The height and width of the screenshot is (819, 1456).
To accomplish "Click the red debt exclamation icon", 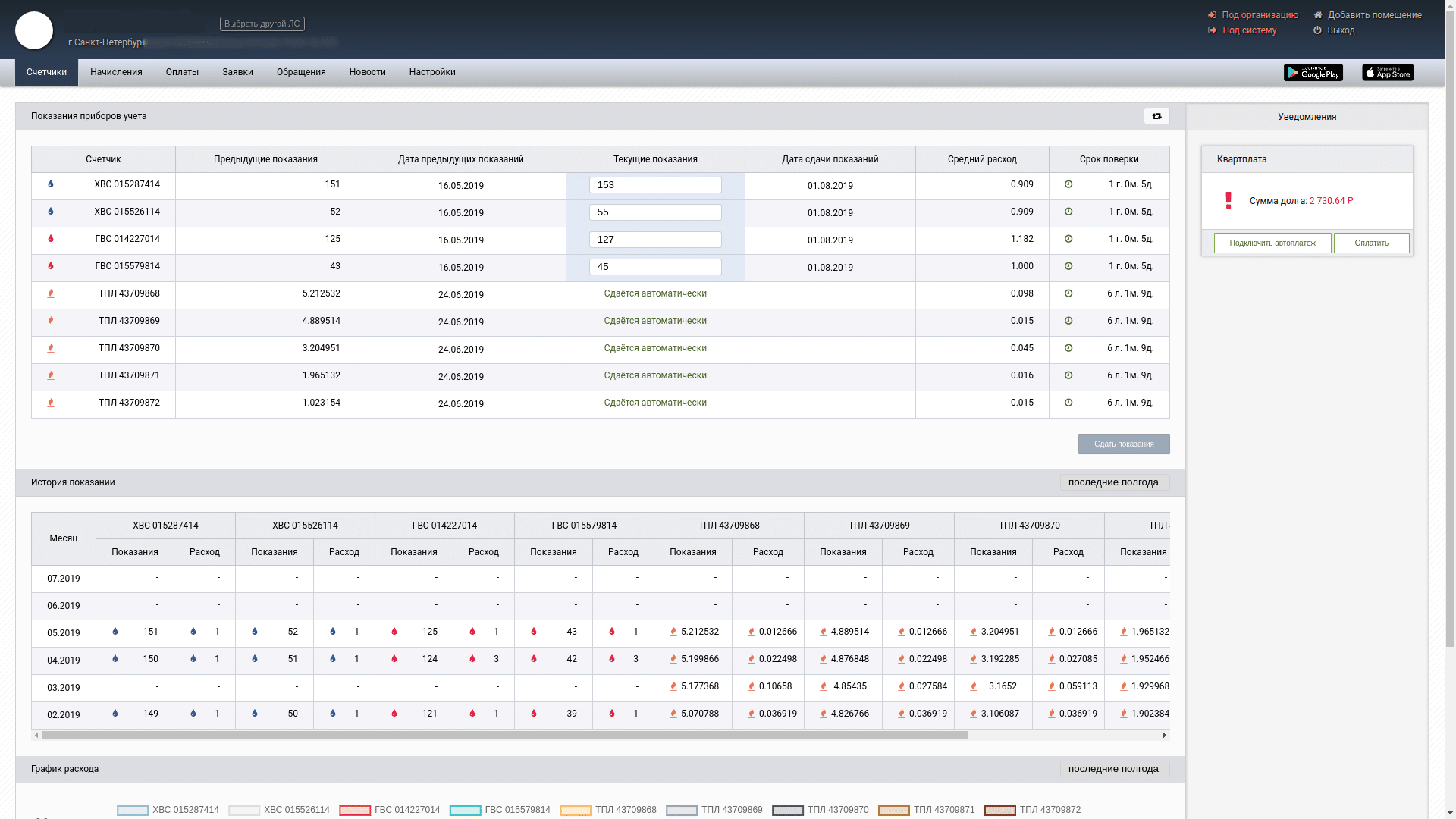I will pos(1228,200).
